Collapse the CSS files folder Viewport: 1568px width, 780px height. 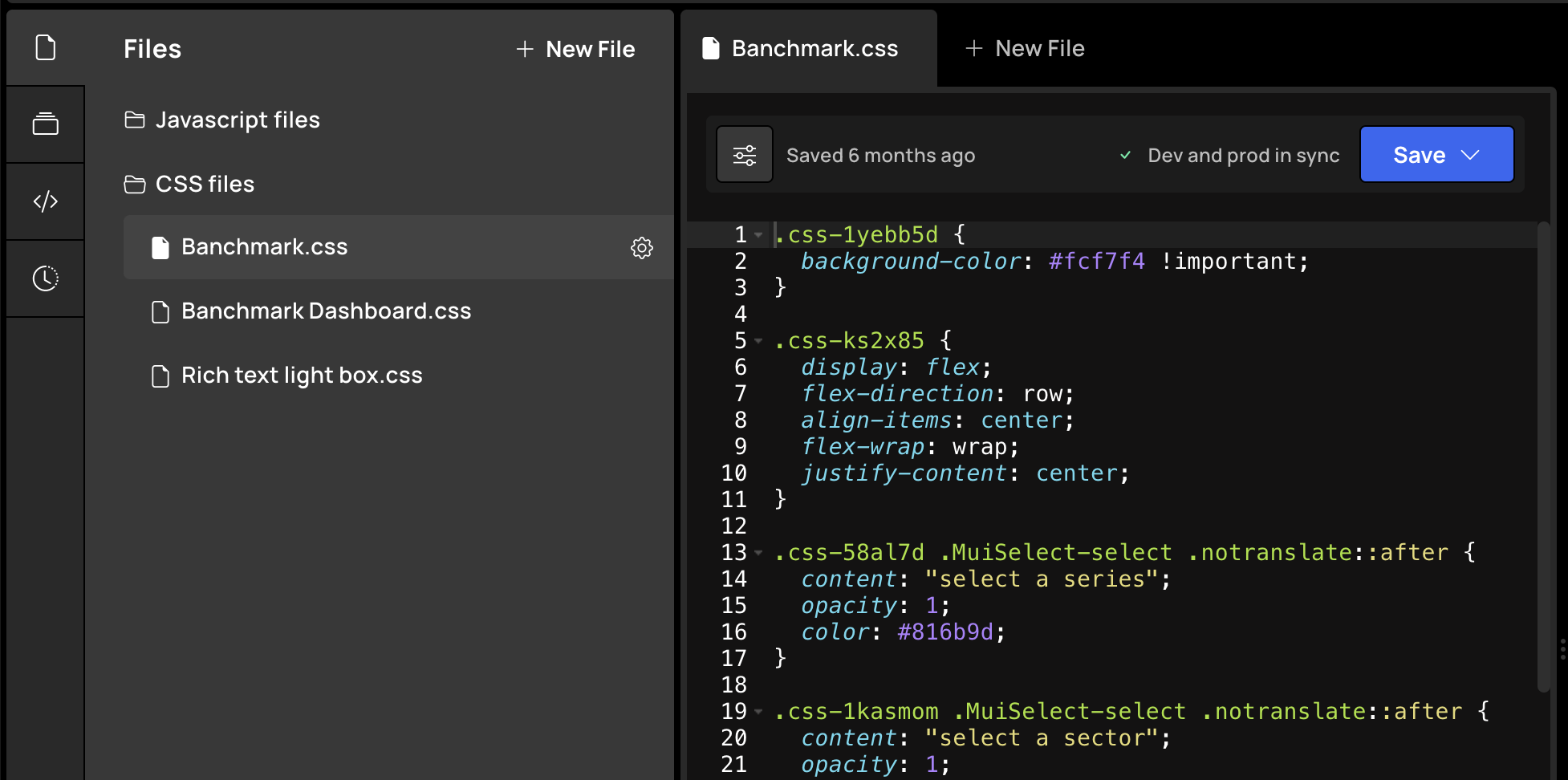tap(189, 184)
